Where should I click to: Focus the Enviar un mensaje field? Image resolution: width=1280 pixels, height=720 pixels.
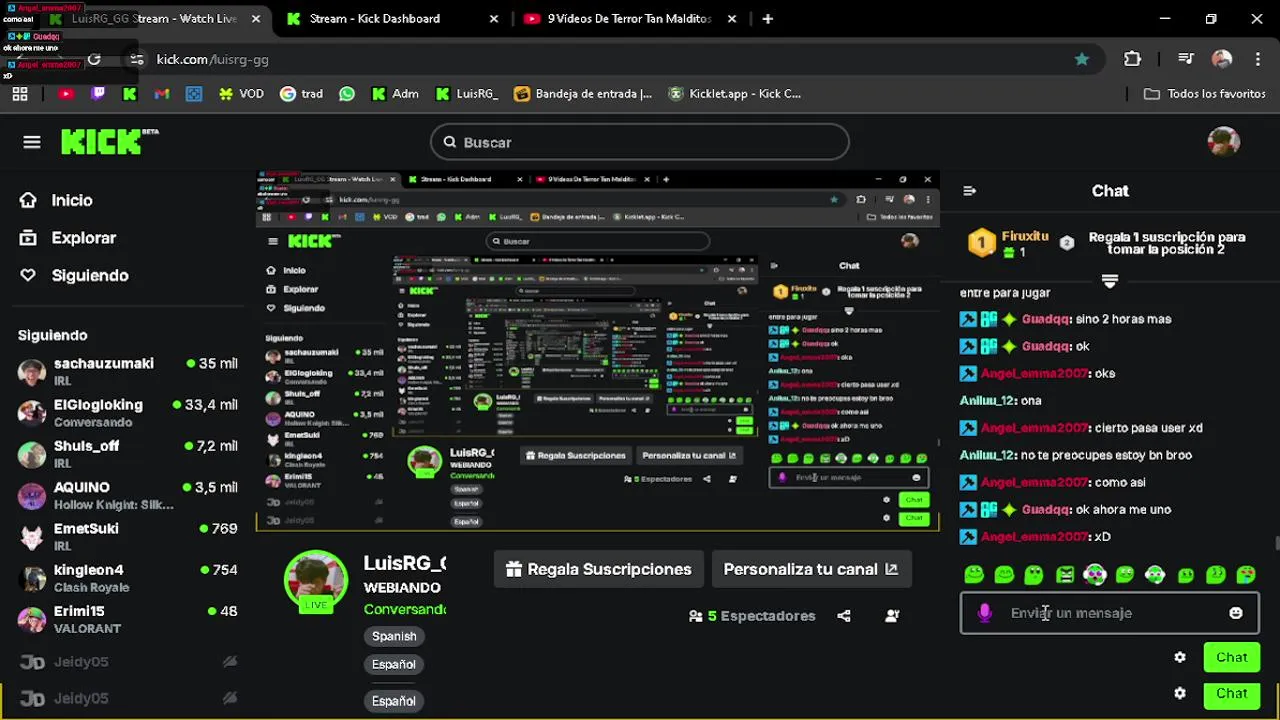[1110, 613]
